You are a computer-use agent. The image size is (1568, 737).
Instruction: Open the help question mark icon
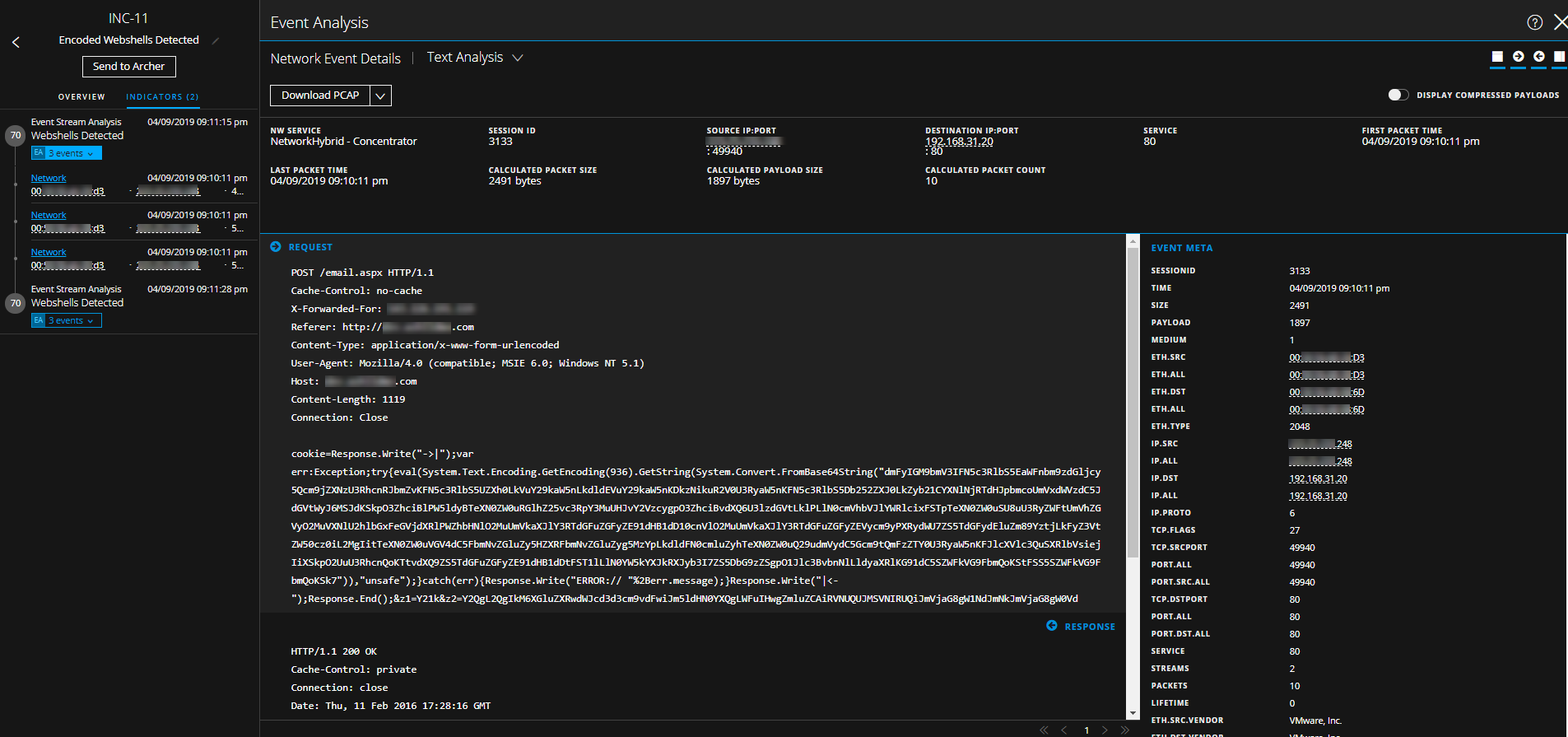coord(1534,22)
